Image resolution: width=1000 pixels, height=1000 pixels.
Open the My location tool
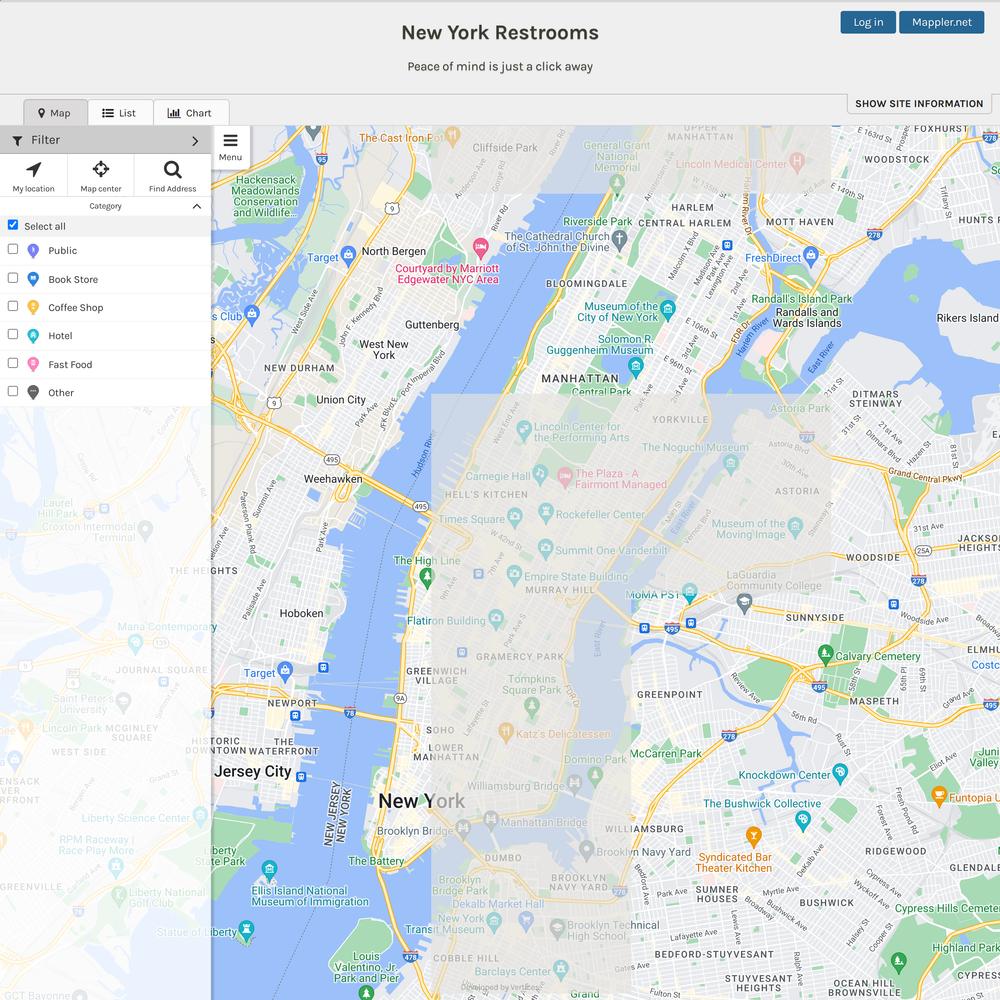click(33, 175)
